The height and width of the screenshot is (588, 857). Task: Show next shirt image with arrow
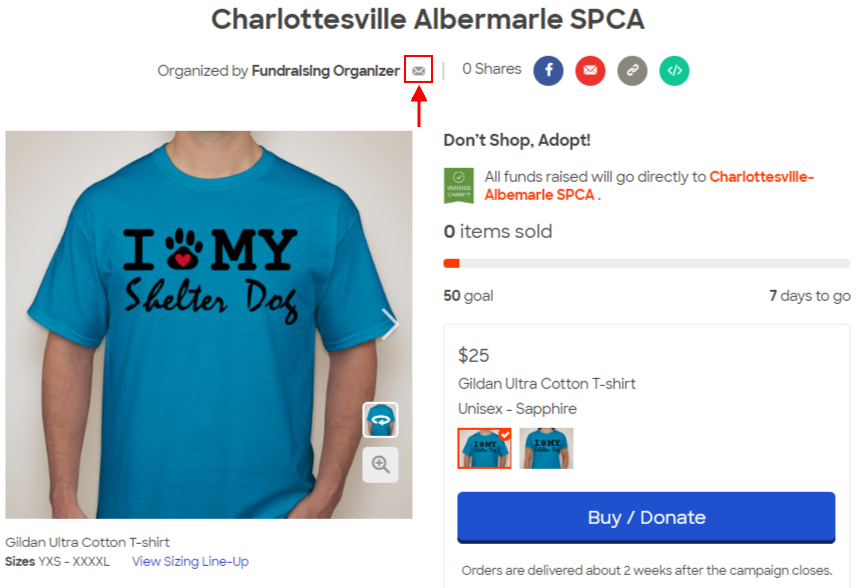[x=390, y=324]
